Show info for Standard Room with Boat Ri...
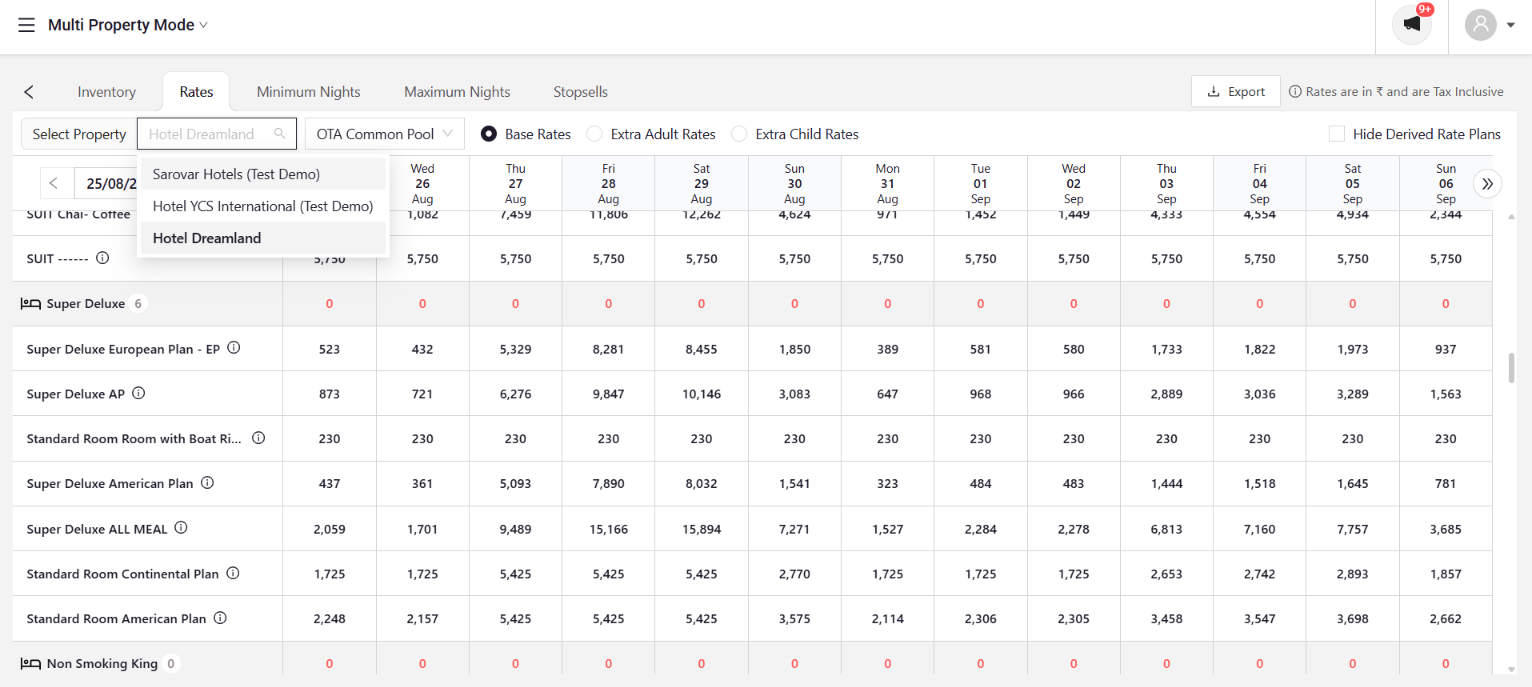This screenshot has width=1532, height=687. 258,438
